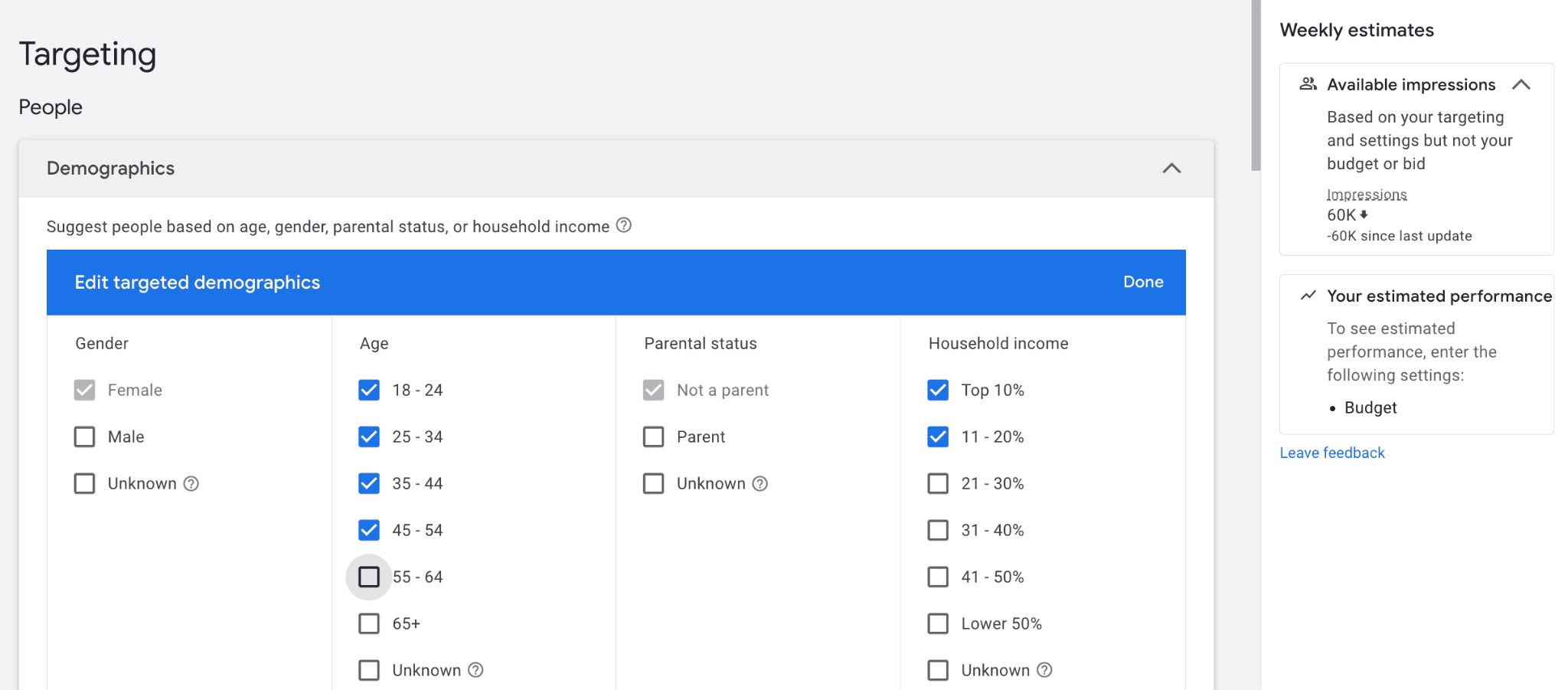The height and width of the screenshot is (690, 1568).
Task: Check the Parent checkbox
Action: pos(654,437)
